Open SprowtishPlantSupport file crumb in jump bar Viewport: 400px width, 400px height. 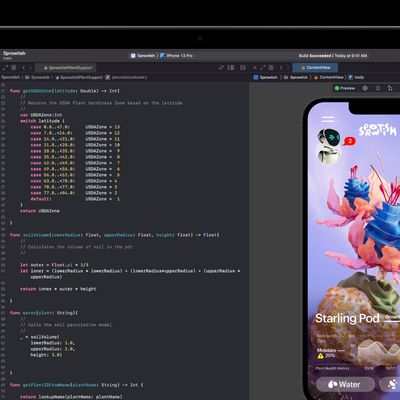point(79,77)
